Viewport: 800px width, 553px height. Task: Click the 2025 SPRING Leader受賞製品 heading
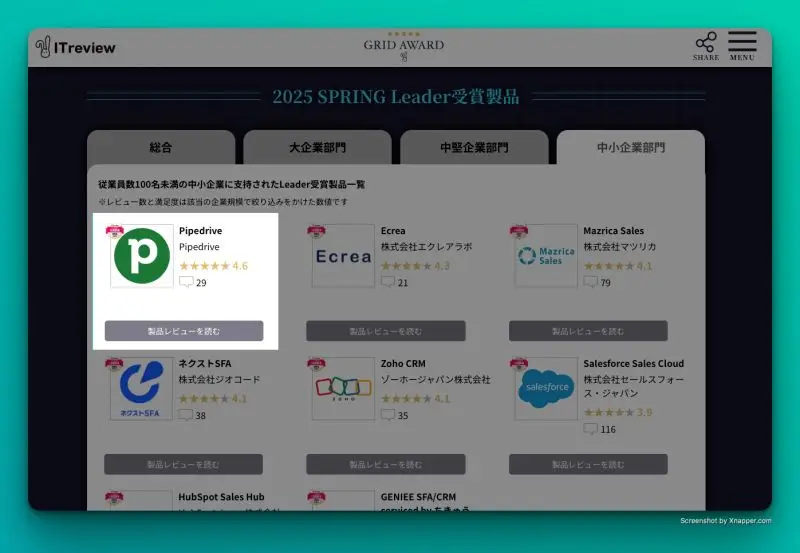(x=396, y=96)
